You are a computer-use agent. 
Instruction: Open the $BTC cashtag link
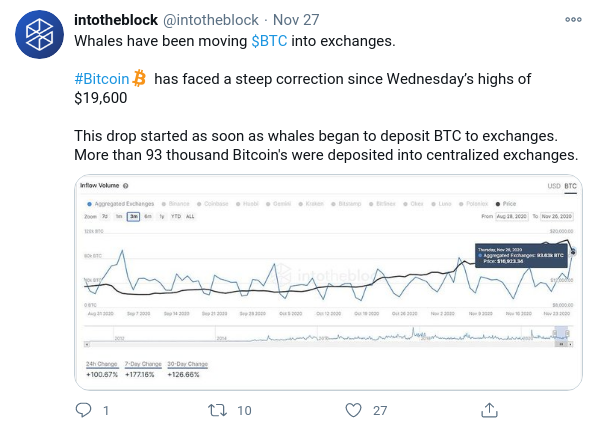(x=269, y=41)
